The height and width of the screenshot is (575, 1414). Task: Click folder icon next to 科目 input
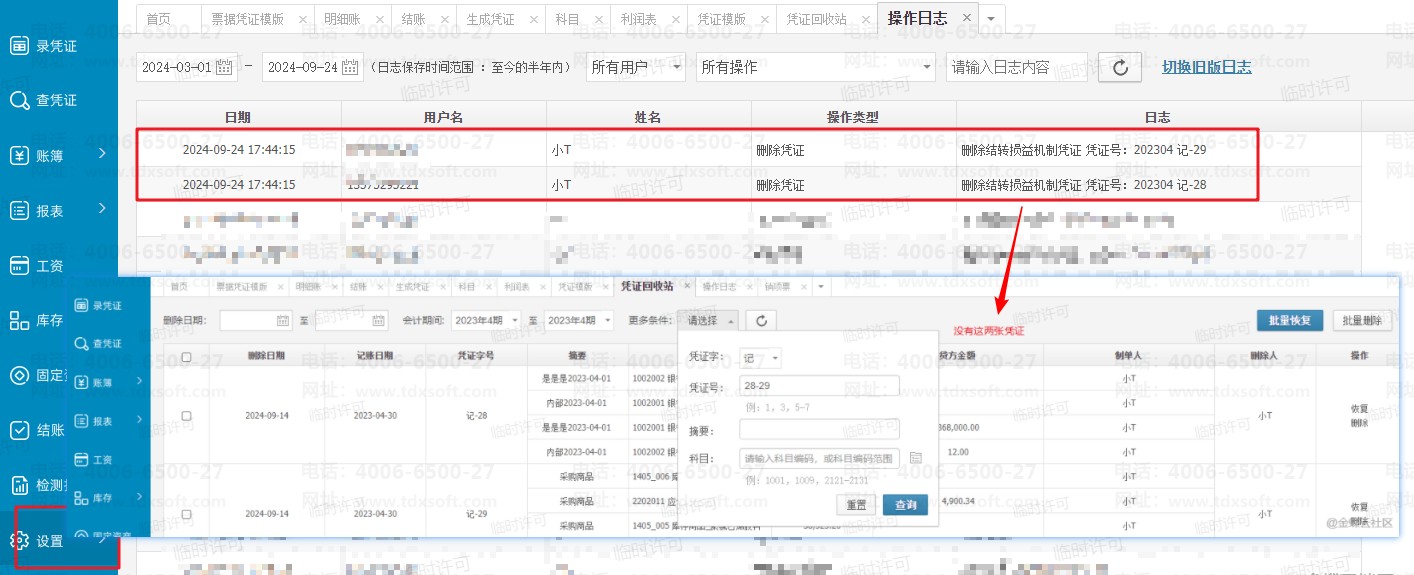point(915,458)
